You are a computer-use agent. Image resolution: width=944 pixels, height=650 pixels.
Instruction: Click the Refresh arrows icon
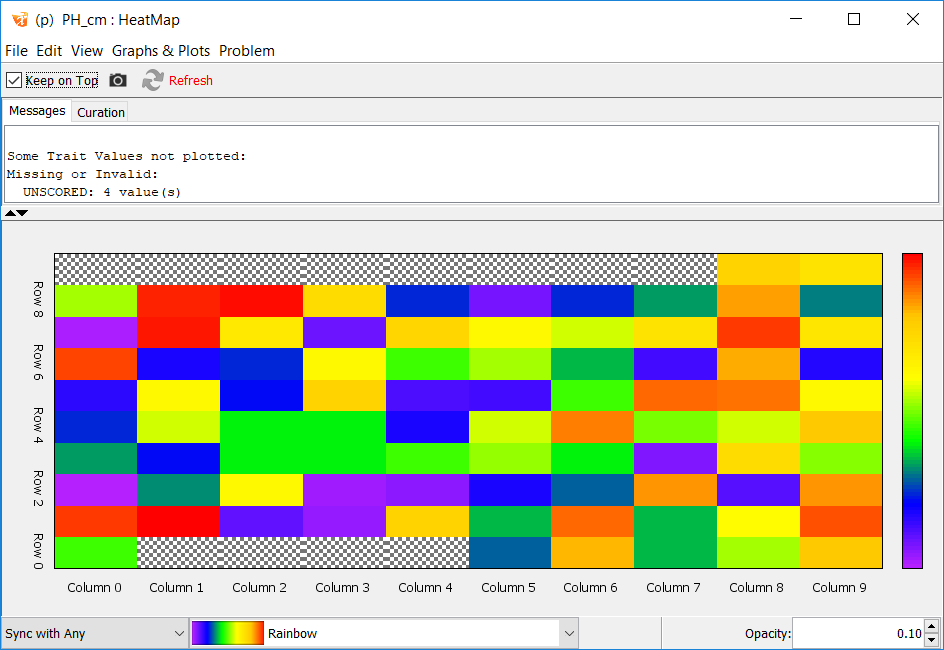click(x=152, y=80)
